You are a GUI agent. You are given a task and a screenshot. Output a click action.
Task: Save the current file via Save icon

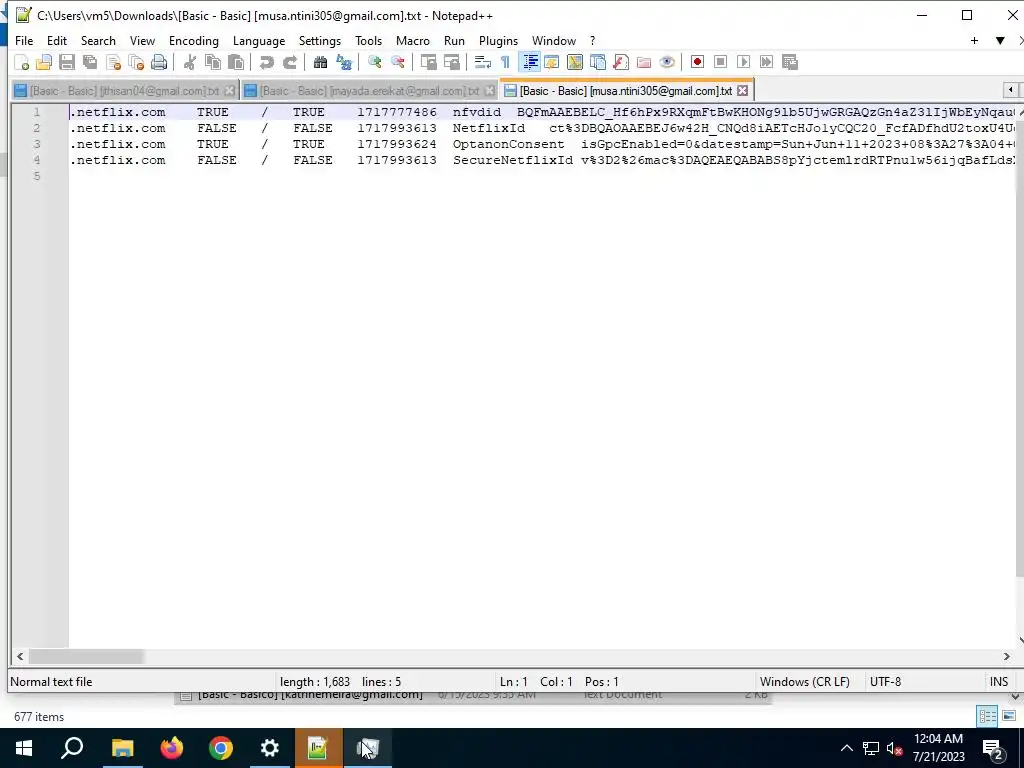tap(67, 62)
